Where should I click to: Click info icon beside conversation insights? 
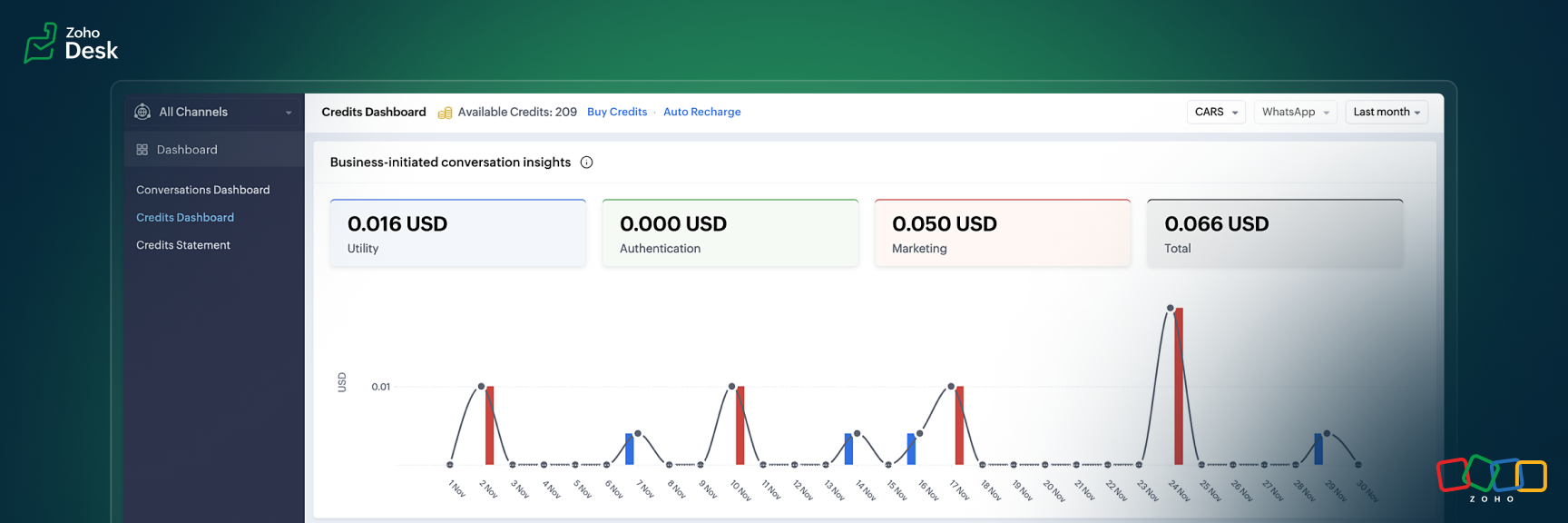(586, 163)
